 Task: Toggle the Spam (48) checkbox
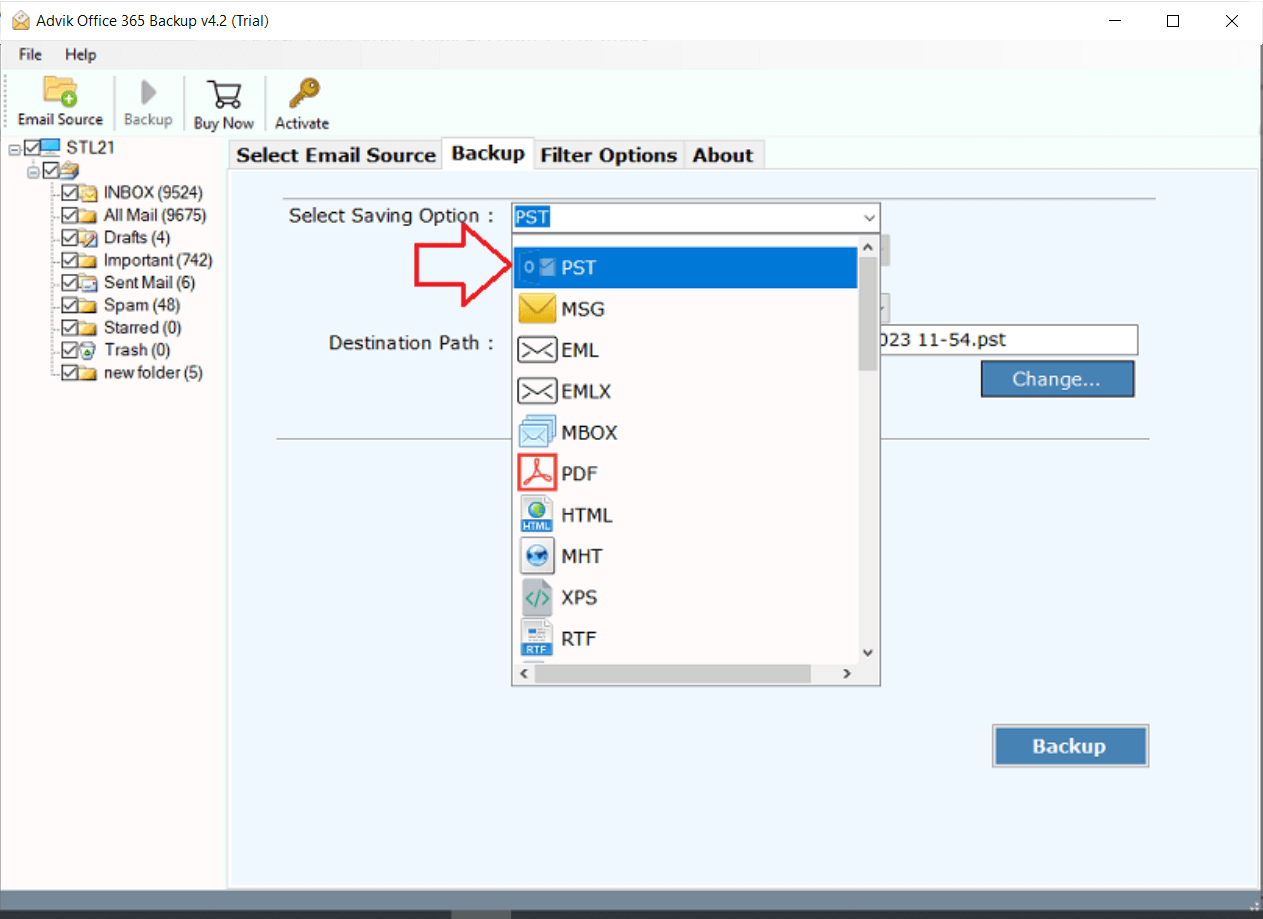point(70,305)
